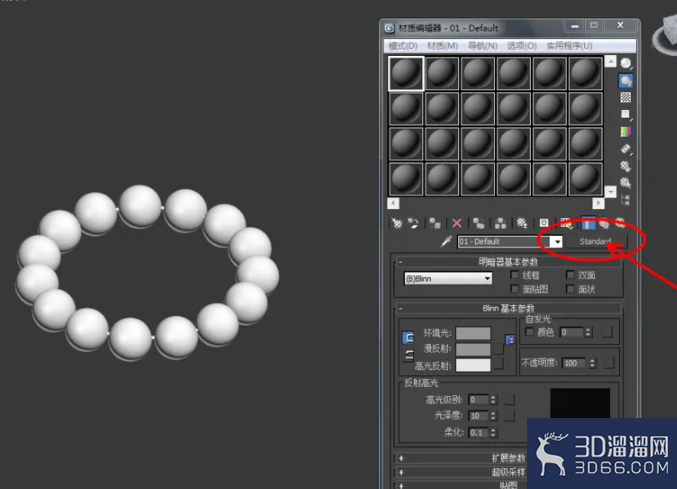Click the Standard material type button
The height and width of the screenshot is (489, 677).
point(596,241)
